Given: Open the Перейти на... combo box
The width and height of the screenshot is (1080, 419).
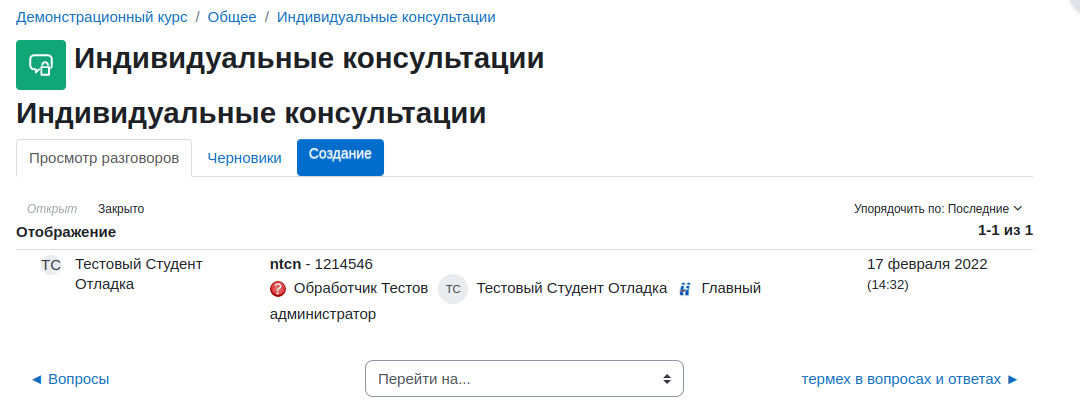Looking at the screenshot, I should [524, 378].
